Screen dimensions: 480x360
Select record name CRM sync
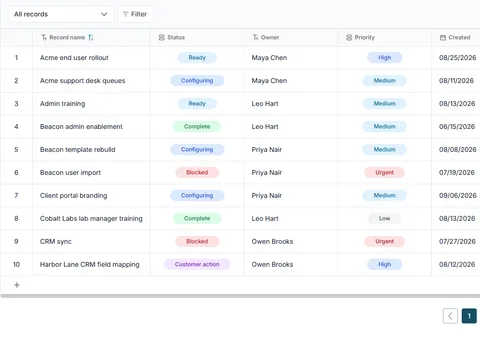pos(55,242)
